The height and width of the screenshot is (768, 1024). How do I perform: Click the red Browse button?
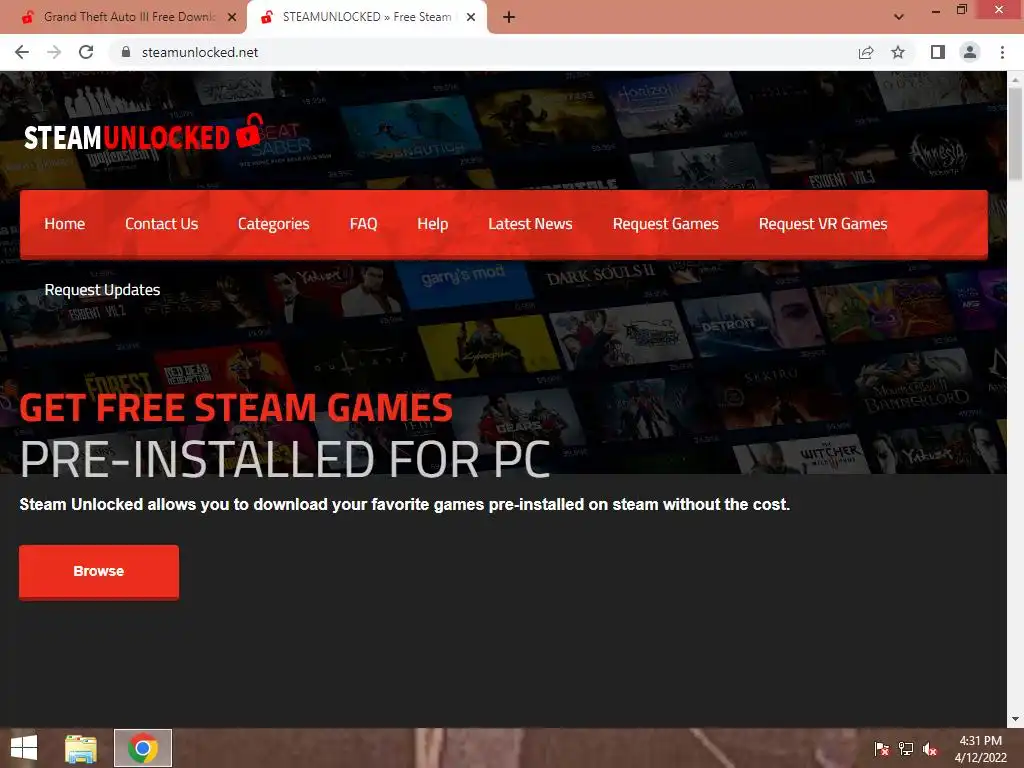99,571
